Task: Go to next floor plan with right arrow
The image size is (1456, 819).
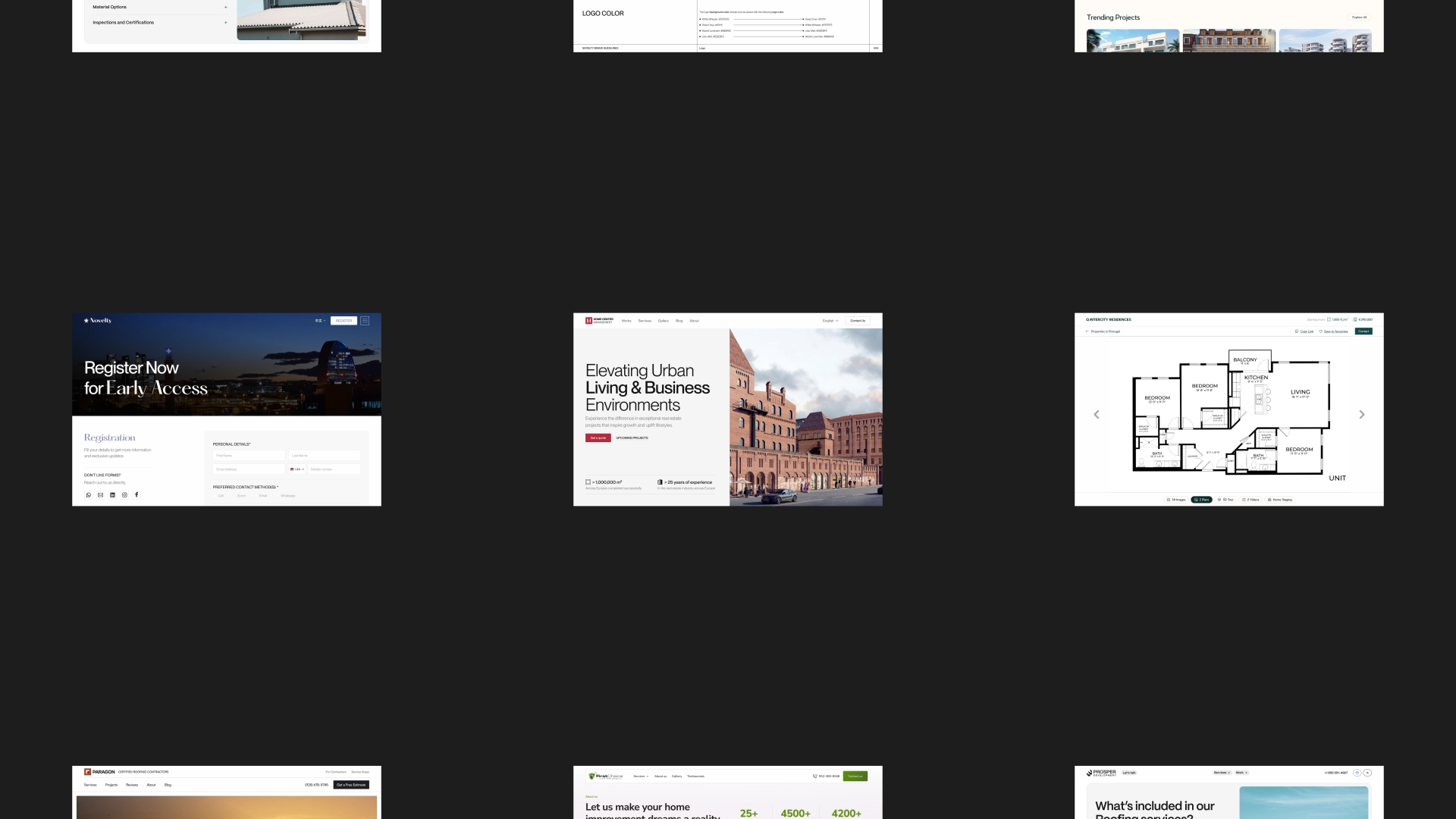Action: [1362, 415]
